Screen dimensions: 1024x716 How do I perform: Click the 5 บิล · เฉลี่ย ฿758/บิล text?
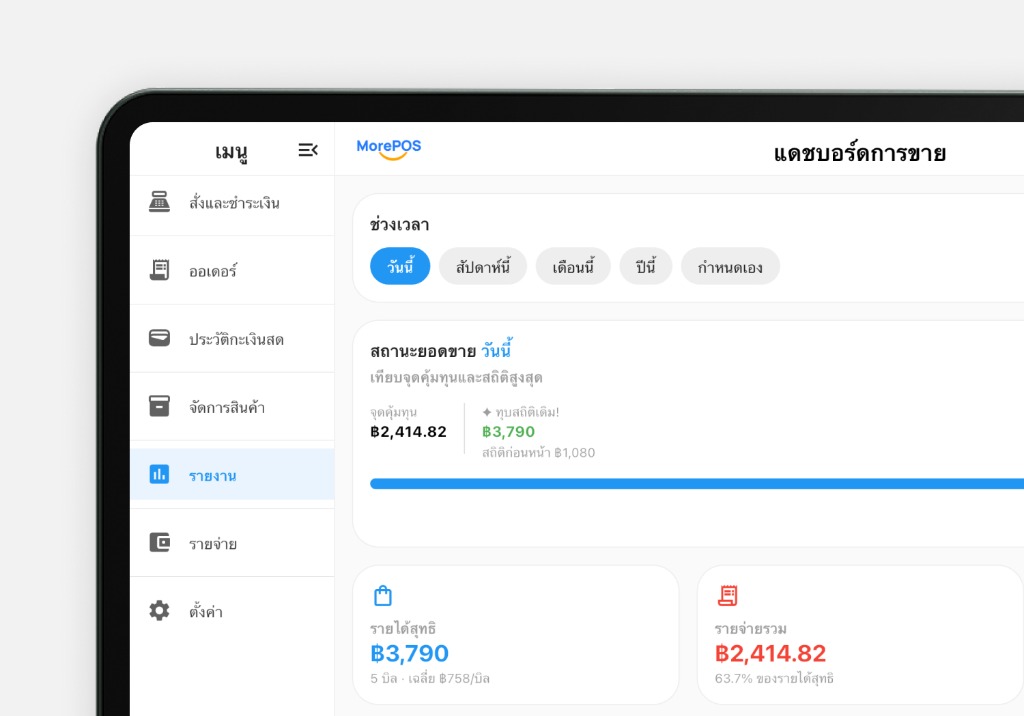(430, 678)
